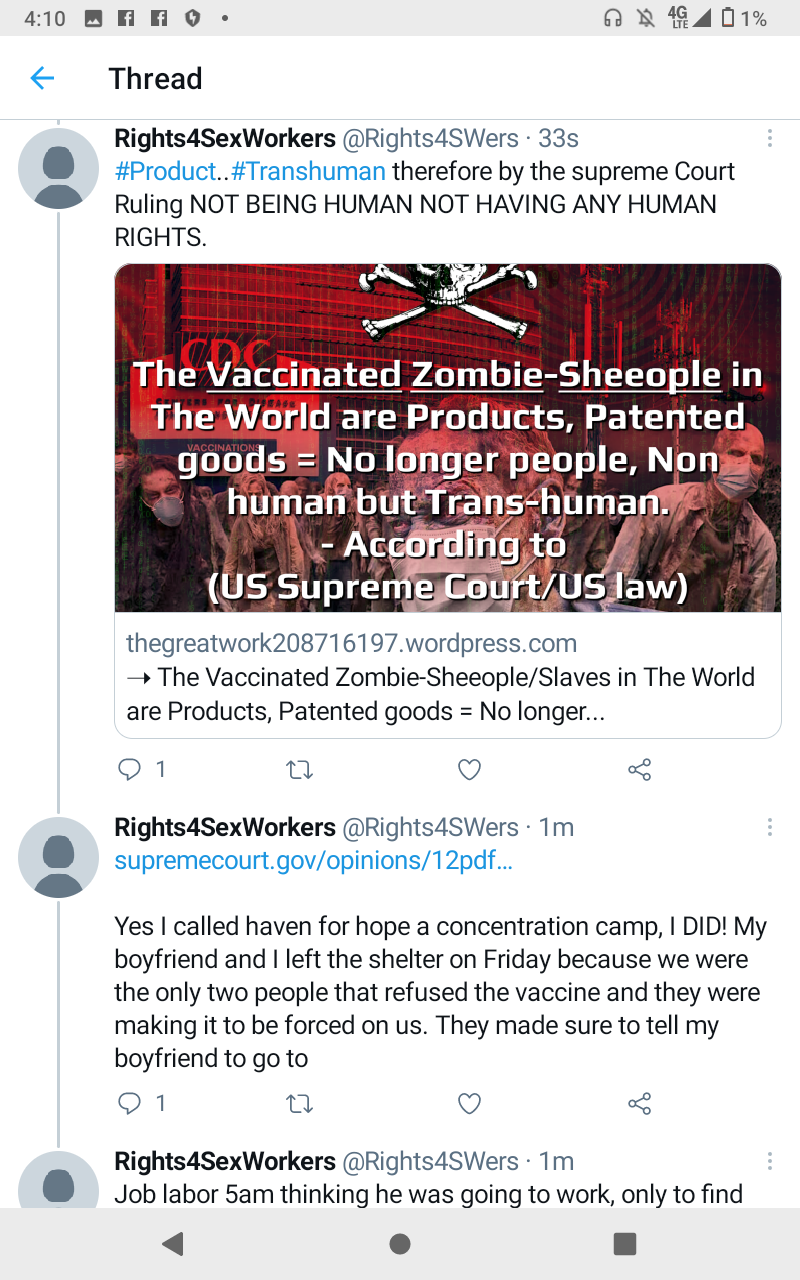
Task: Tap first tweet's profile avatar
Action: [x=59, y=168]
